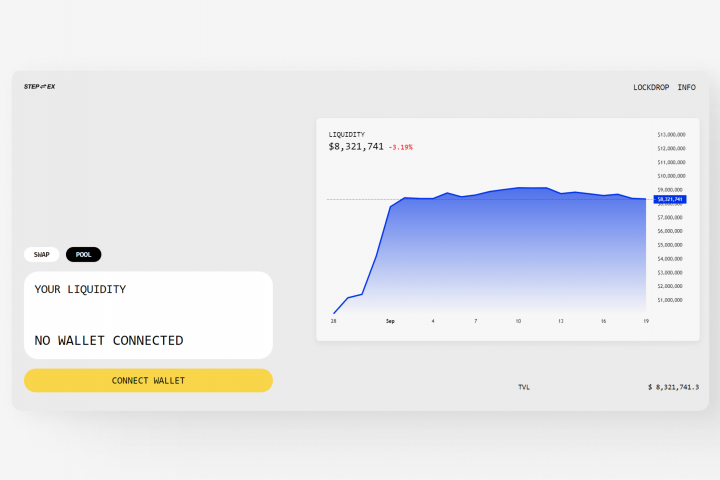Screen dimensions: 720x480
Task: Click the $13,000,000 axis label
Action: [671, 135]
